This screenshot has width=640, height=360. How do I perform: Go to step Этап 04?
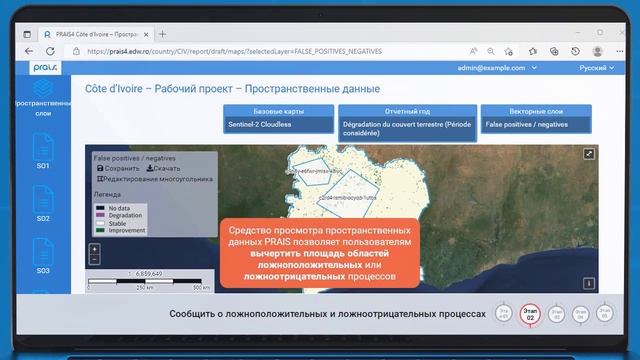pos(580,315)
